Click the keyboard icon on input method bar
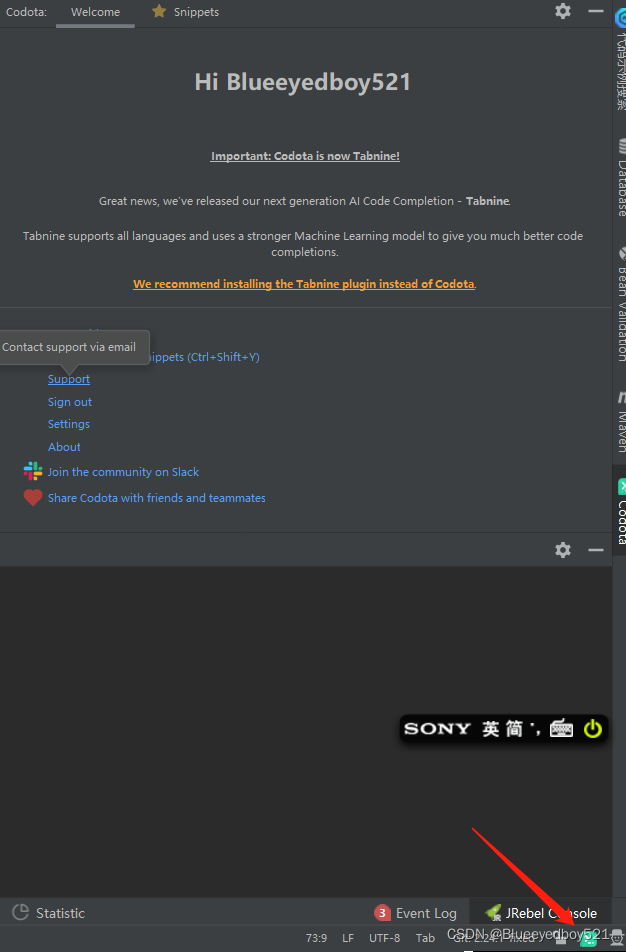This screenshot has height=952, width=626. point(561,728)
